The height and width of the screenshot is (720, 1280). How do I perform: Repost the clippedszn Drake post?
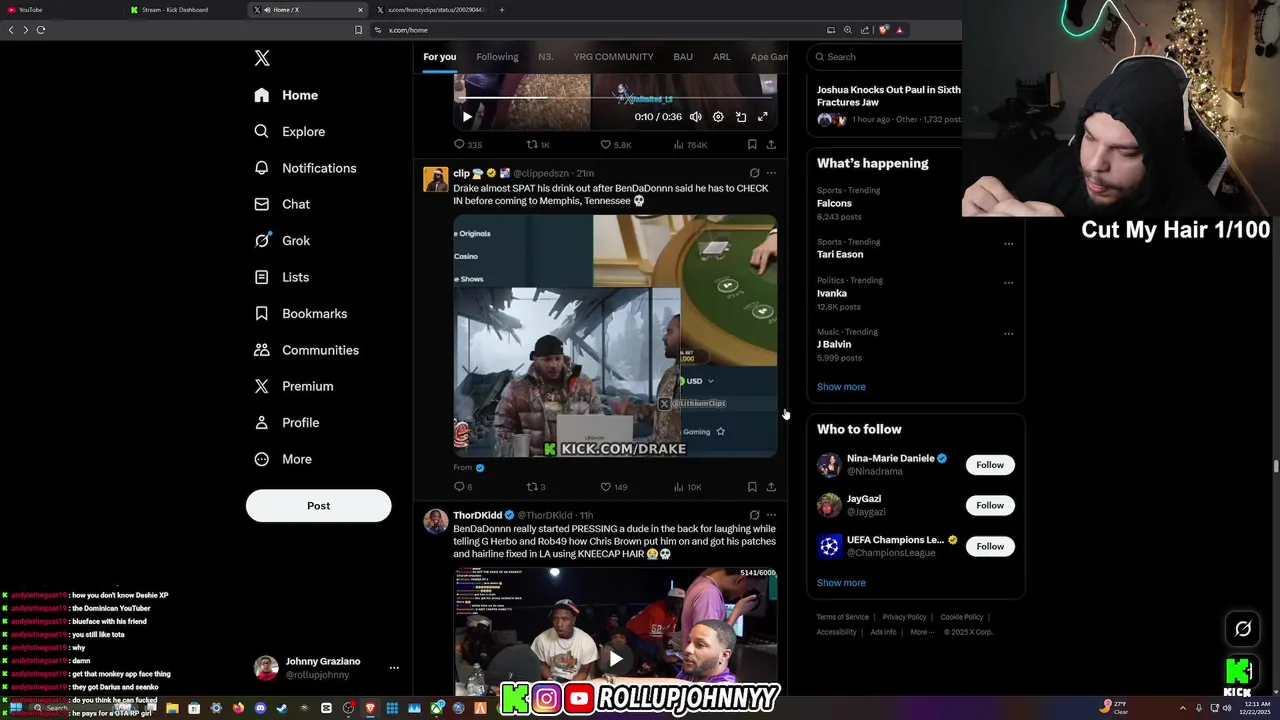click(x=536, y=487)
